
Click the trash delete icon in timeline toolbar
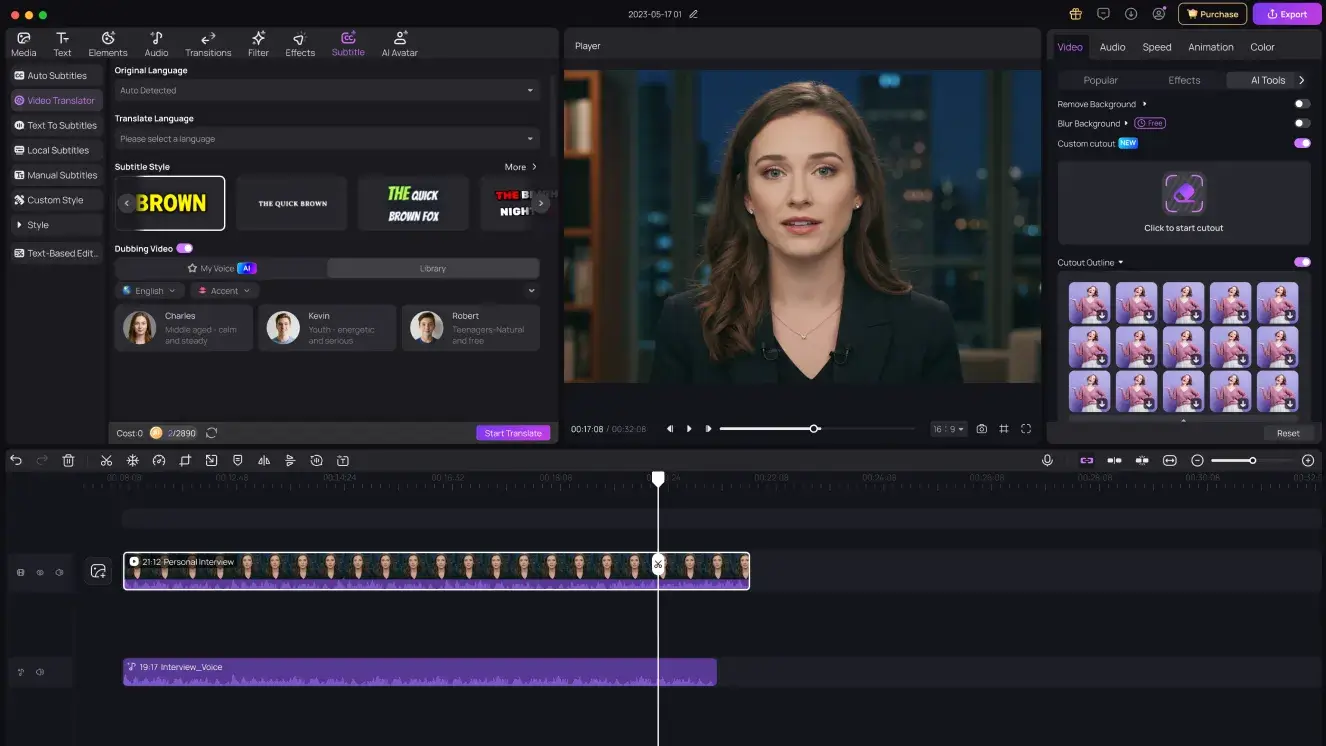(68, 460)
